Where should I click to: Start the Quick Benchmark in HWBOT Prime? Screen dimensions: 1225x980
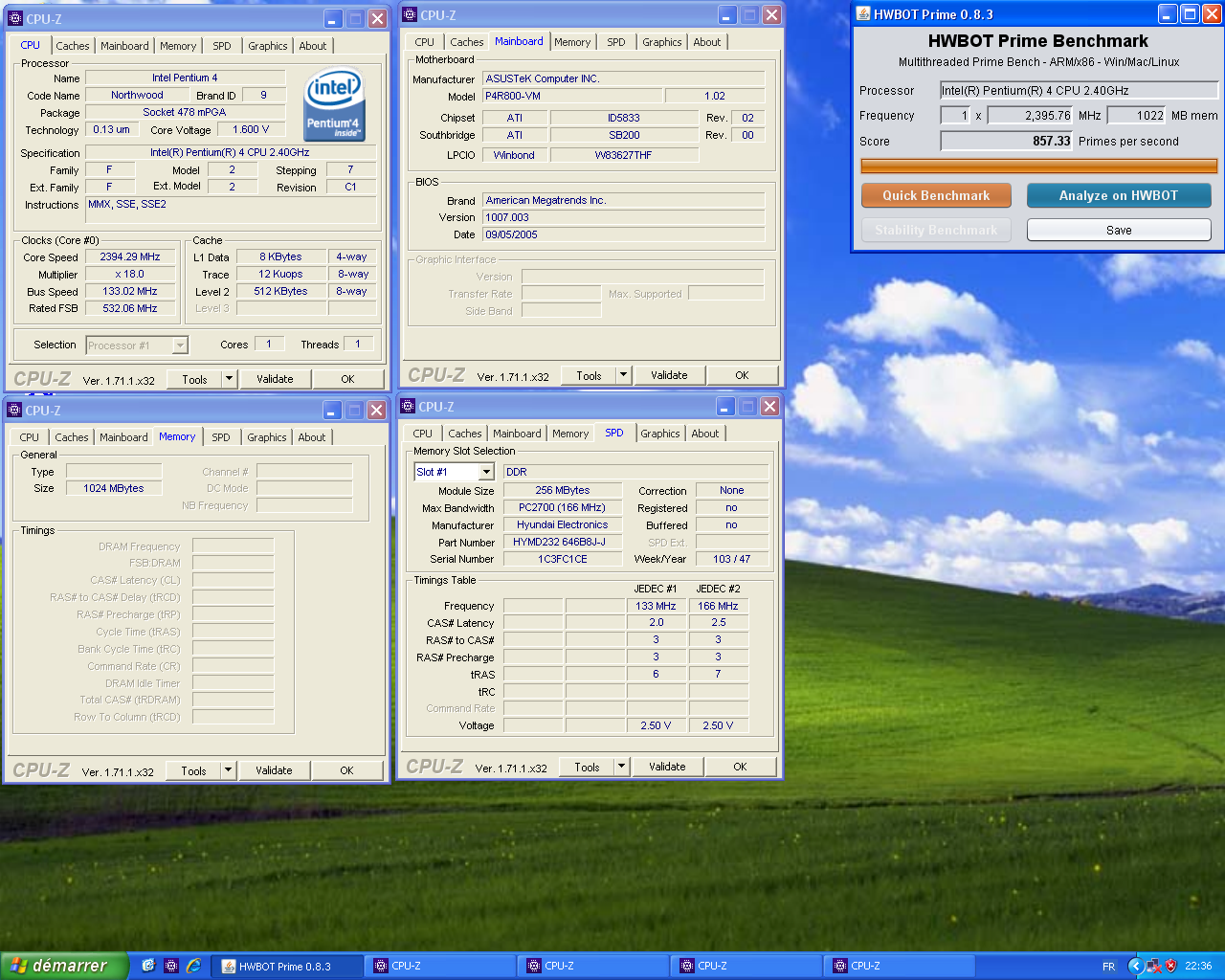[936, 195]
